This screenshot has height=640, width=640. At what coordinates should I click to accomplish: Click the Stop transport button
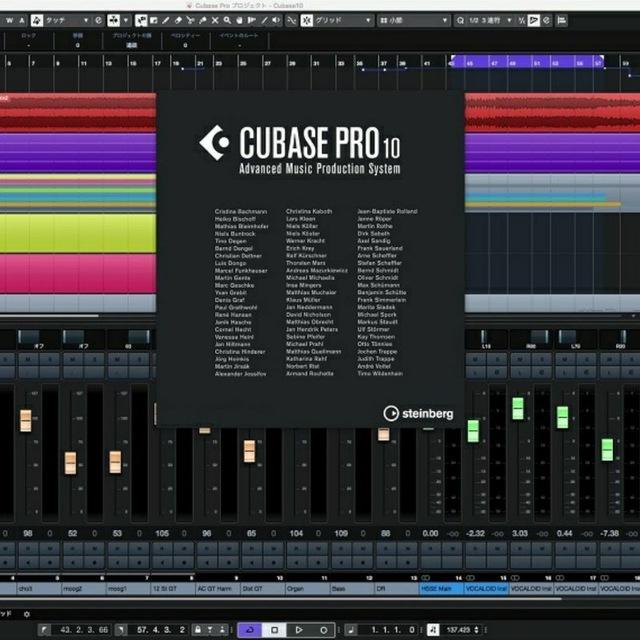pyautogui.click(x=274, y=630)
